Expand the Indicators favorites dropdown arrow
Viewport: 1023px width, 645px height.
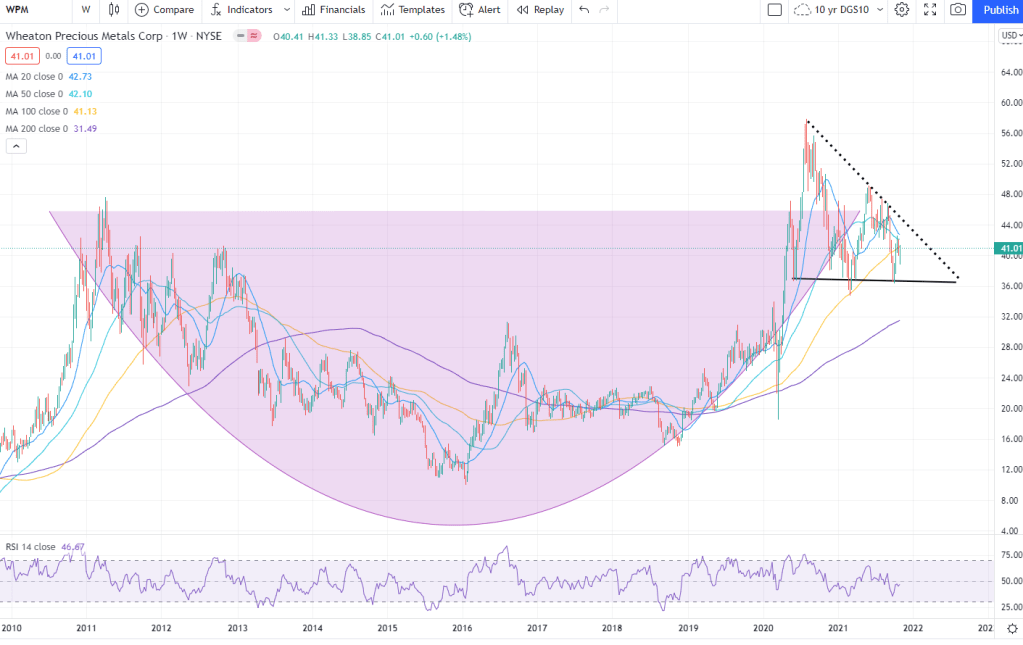(x=287, y=10)
